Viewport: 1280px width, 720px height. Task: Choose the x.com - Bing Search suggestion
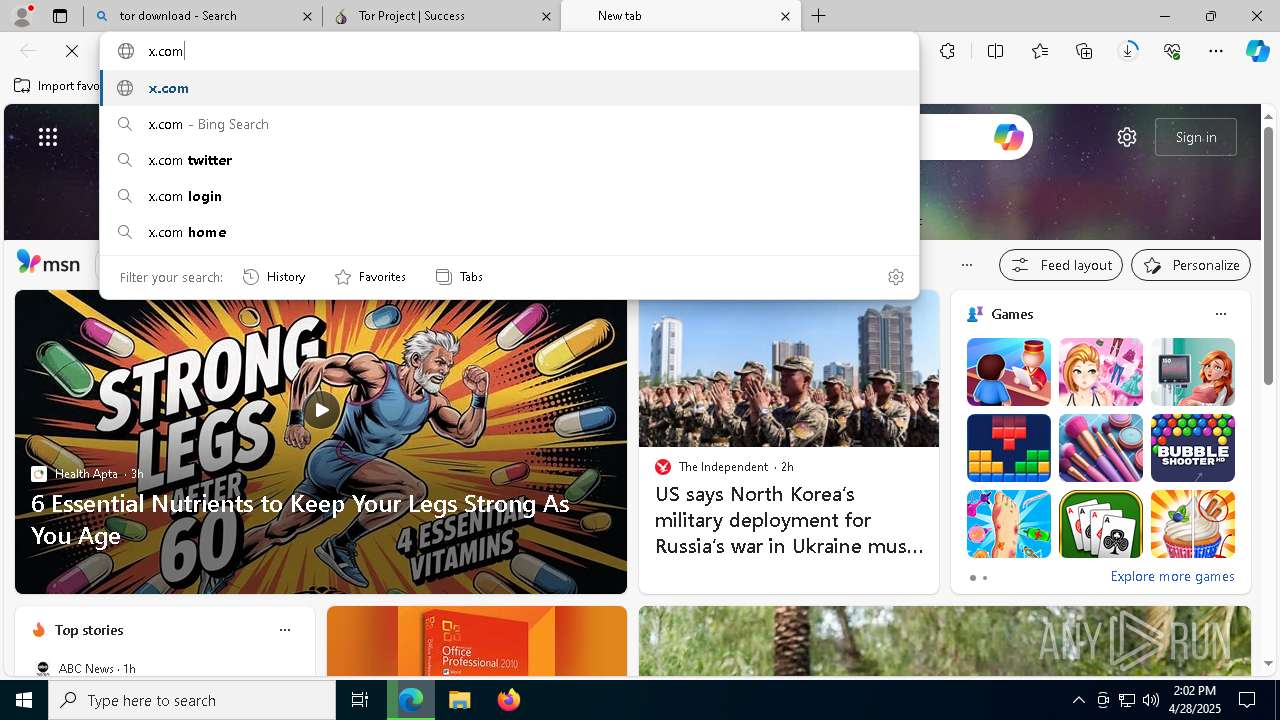click(x=509, y=124)
